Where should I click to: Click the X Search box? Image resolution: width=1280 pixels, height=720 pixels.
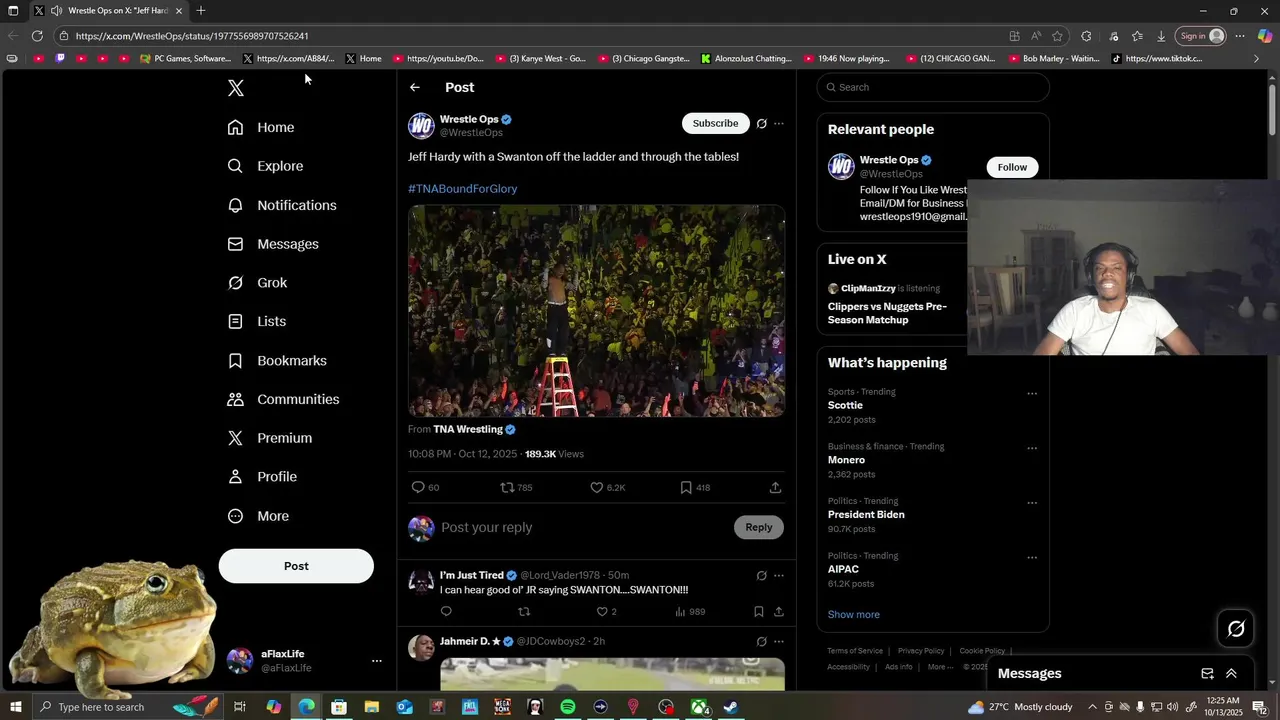coord(933,87)
